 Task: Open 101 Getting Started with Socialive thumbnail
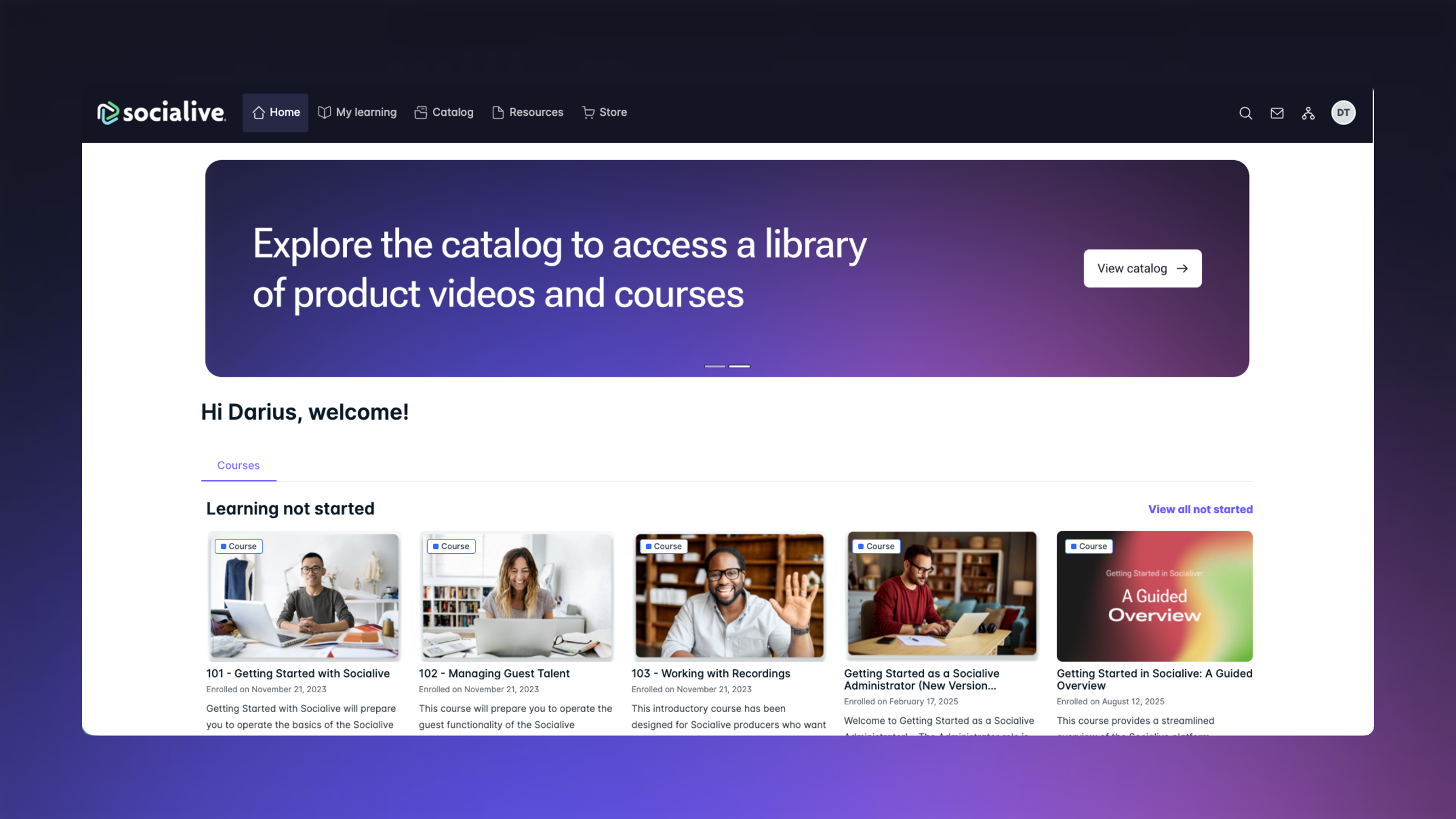[x=304, y=596]
